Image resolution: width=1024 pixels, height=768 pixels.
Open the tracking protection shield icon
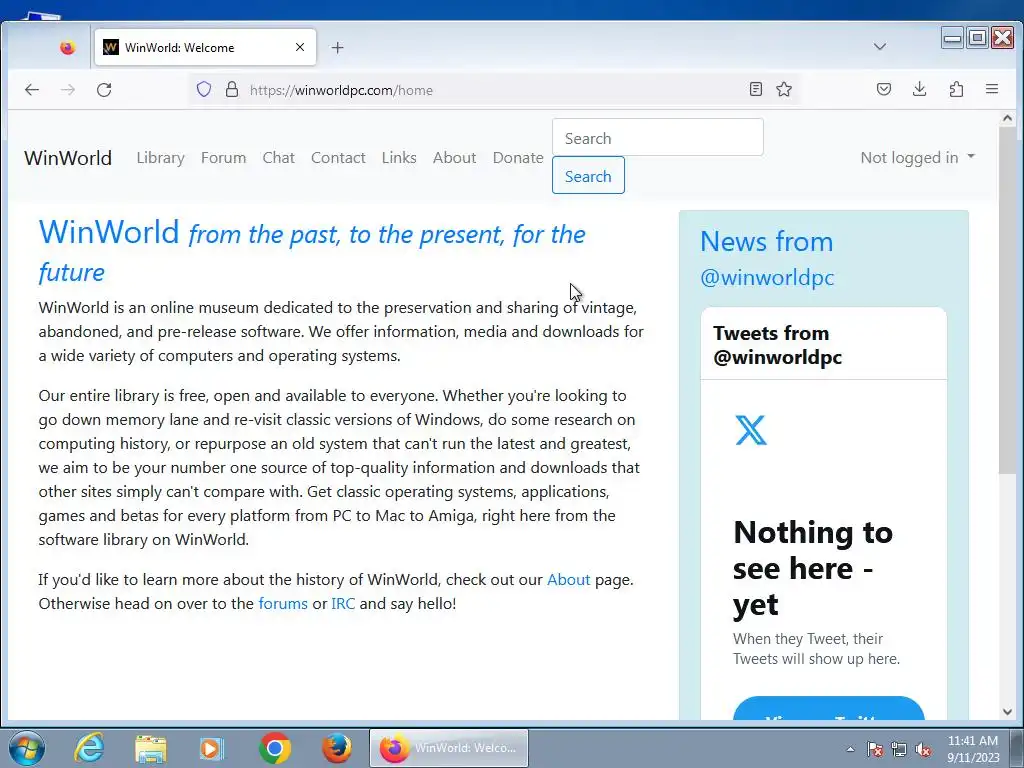204,89
